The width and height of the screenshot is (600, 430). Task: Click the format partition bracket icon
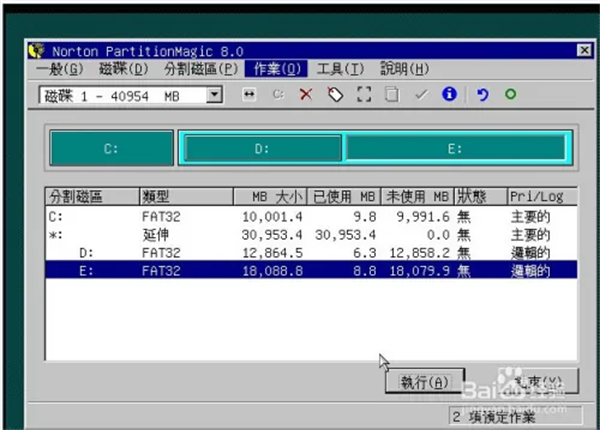click(x=364, y=94)
